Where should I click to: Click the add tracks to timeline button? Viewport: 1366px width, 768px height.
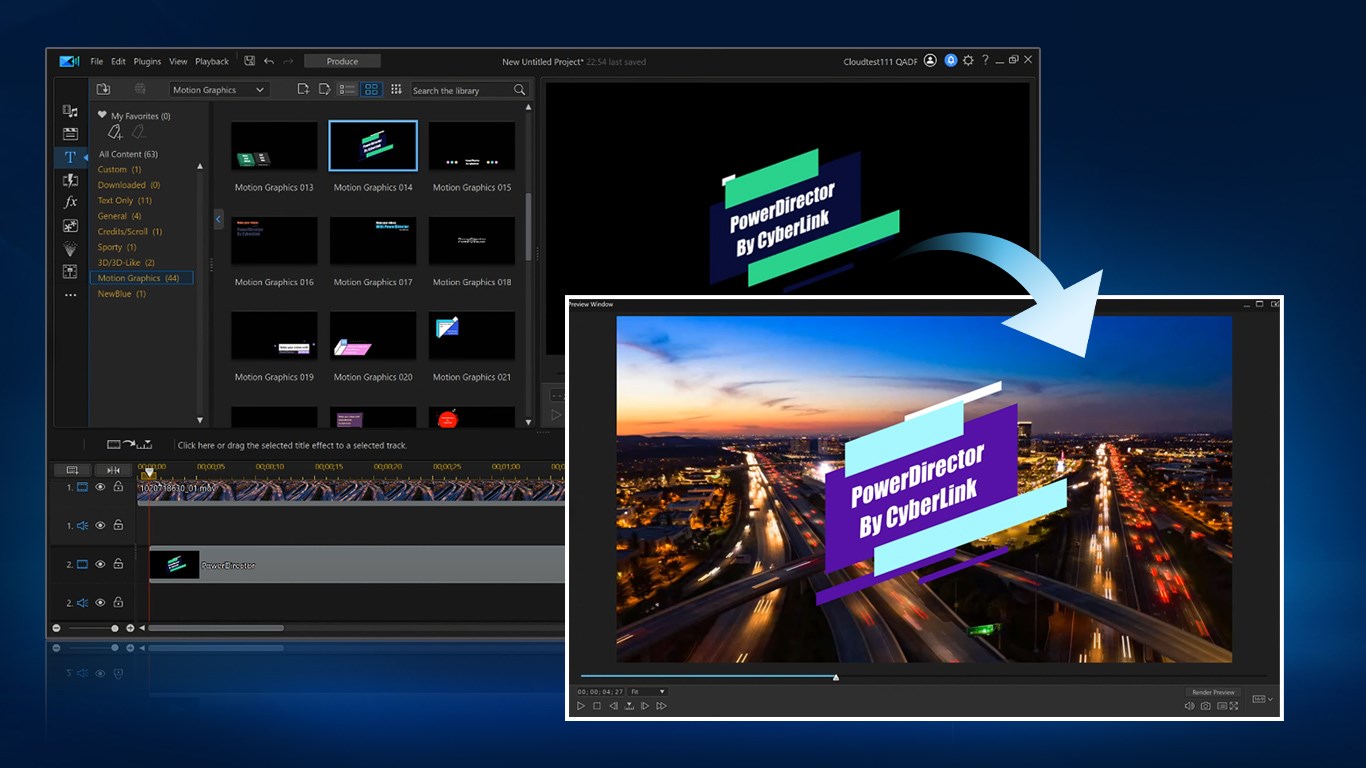click(x=72, y=470)
